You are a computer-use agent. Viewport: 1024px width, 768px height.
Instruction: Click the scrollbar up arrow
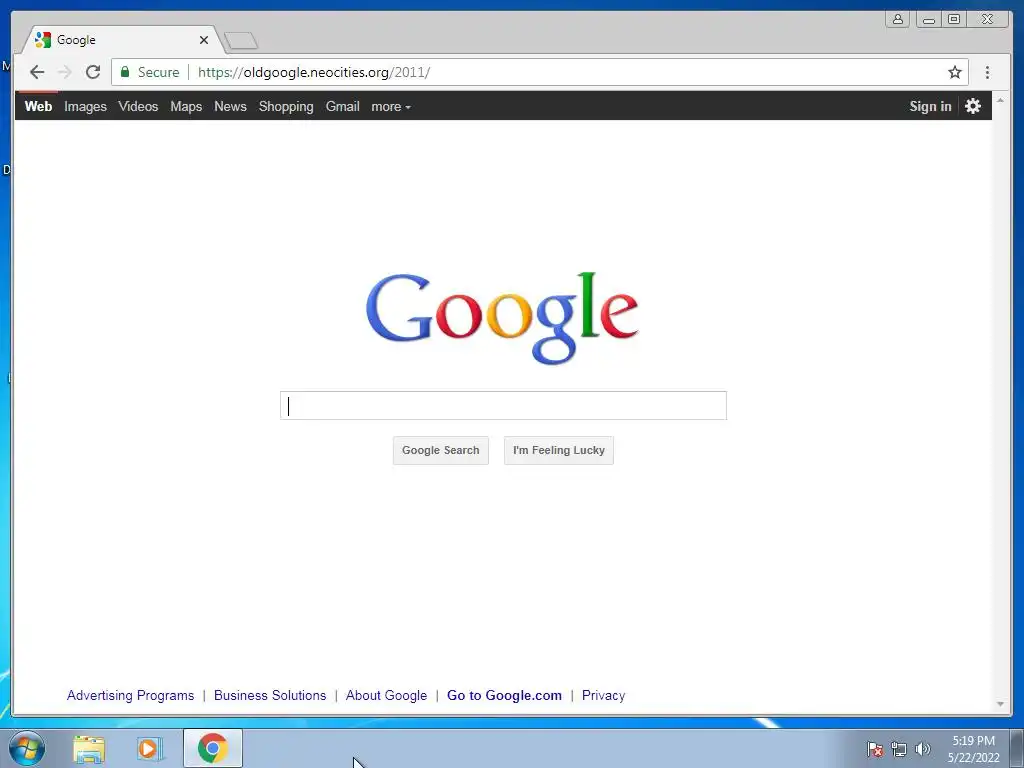[1000, 101]
